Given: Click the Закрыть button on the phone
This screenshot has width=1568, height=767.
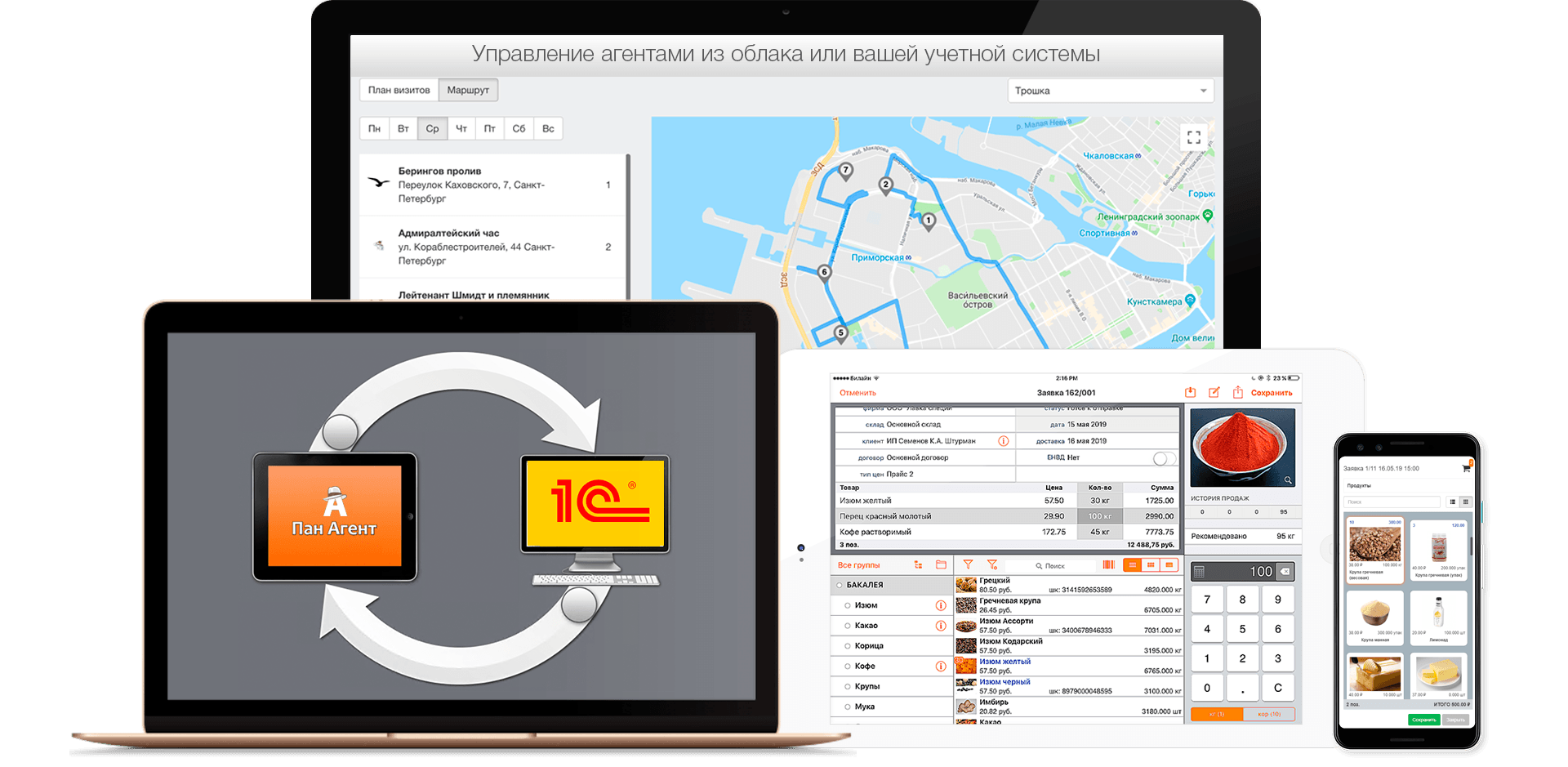Looking at the screenshot, I should (x=1455, y=720).
